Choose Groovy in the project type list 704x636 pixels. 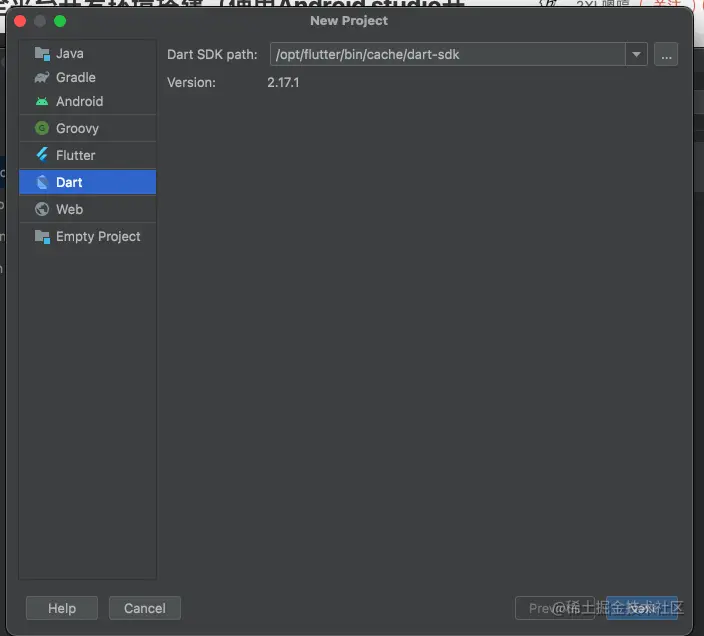(88, 128)
